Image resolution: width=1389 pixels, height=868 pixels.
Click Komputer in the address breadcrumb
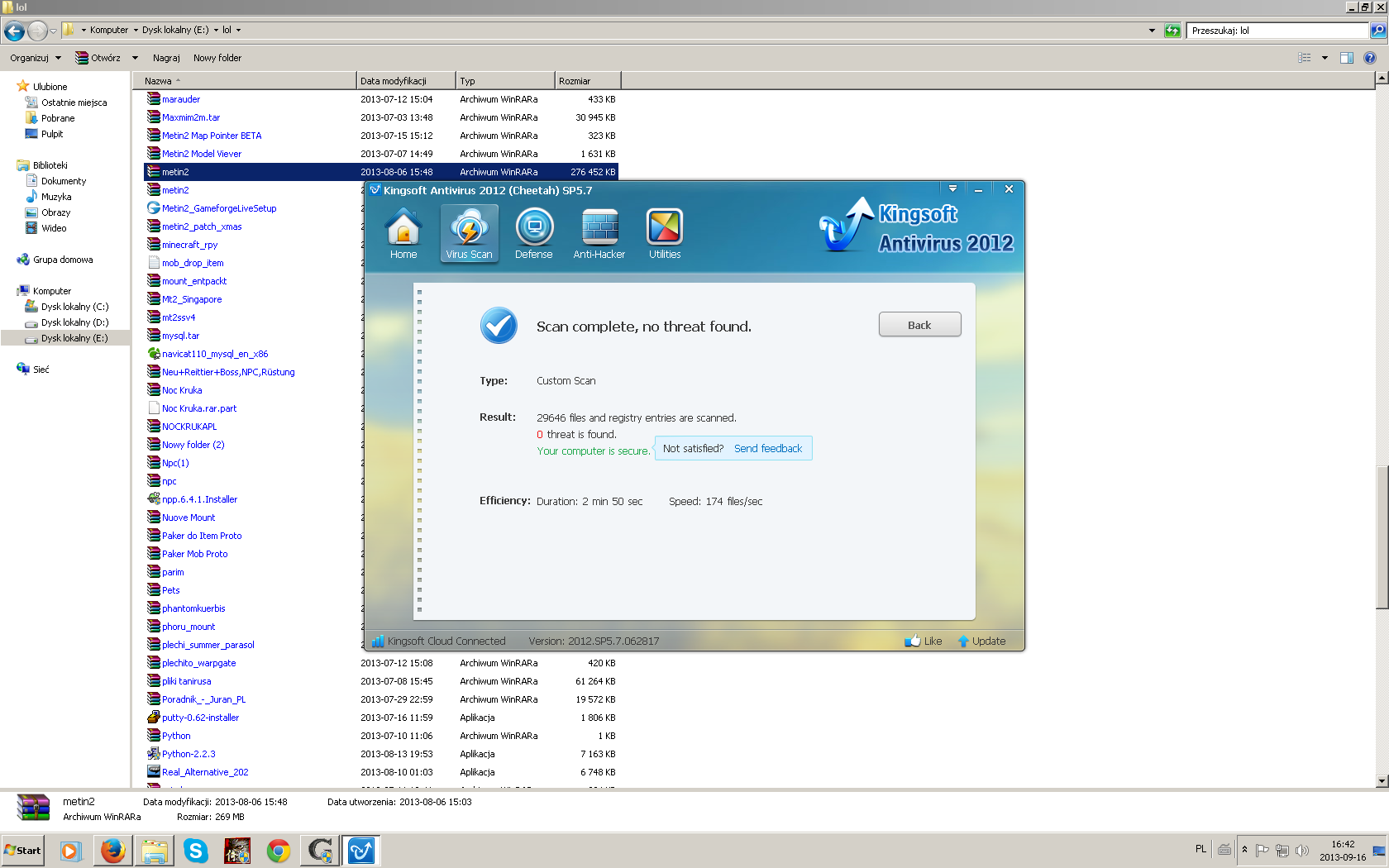[109, 30]
